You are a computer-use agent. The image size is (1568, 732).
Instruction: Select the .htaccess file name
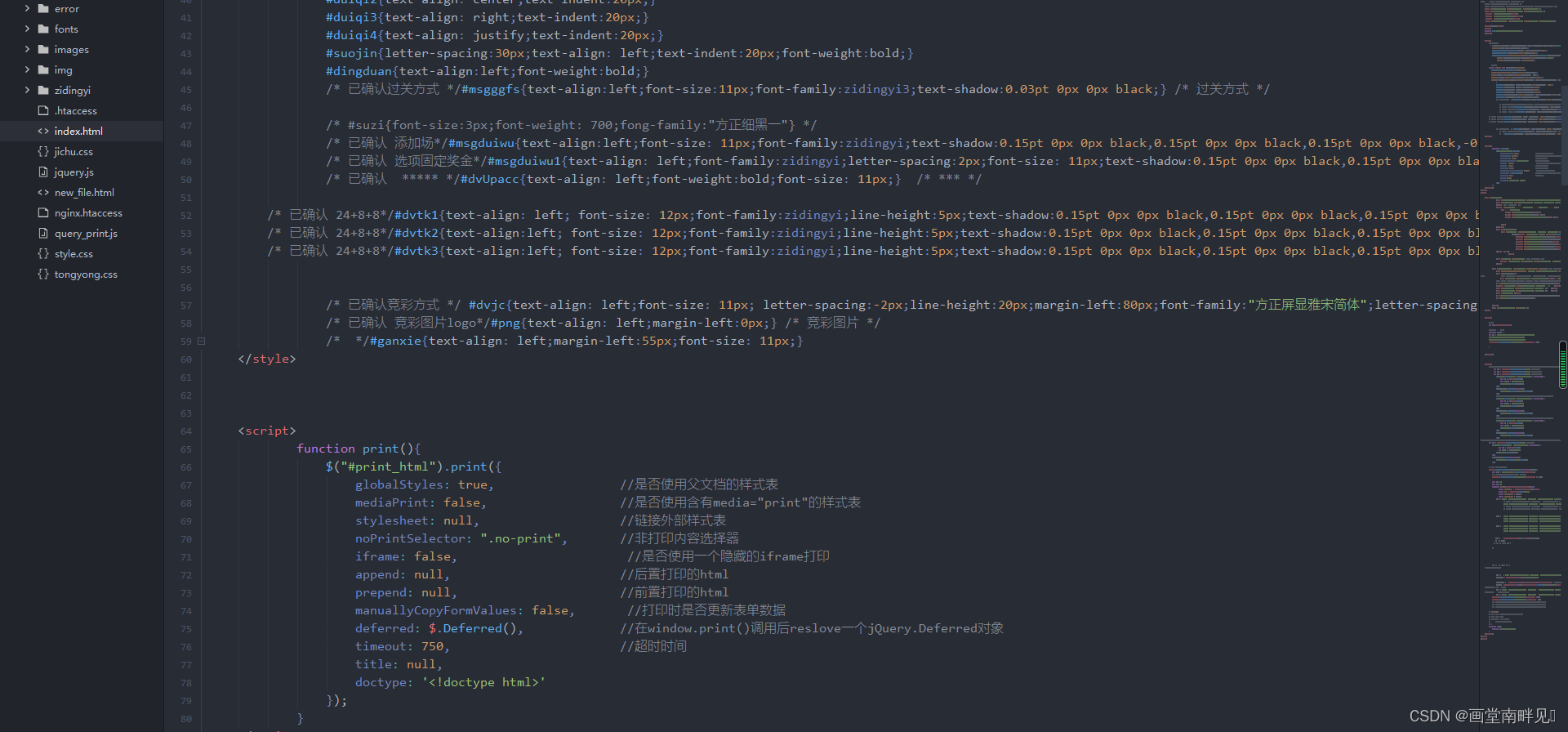(76, 110)
